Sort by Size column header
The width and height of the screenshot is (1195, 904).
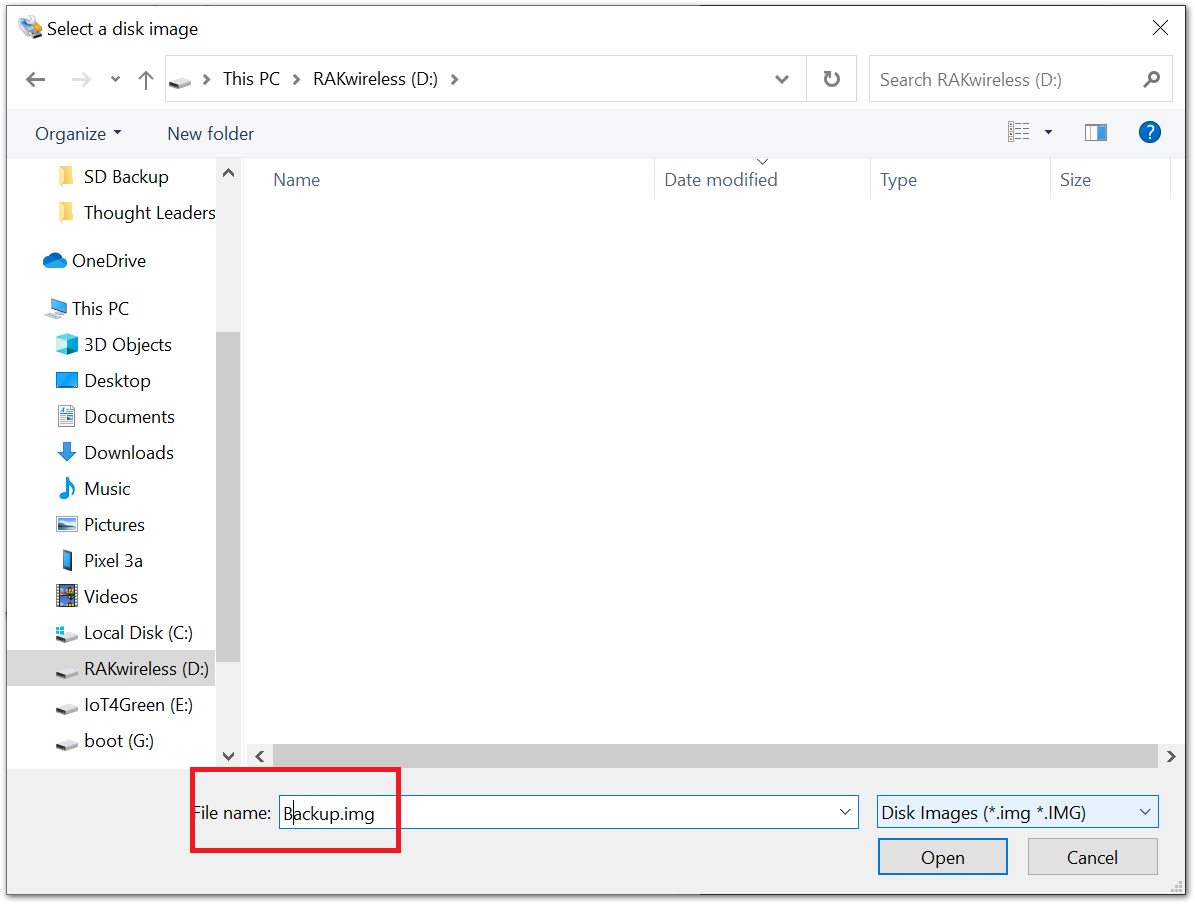click(1075, 180)
